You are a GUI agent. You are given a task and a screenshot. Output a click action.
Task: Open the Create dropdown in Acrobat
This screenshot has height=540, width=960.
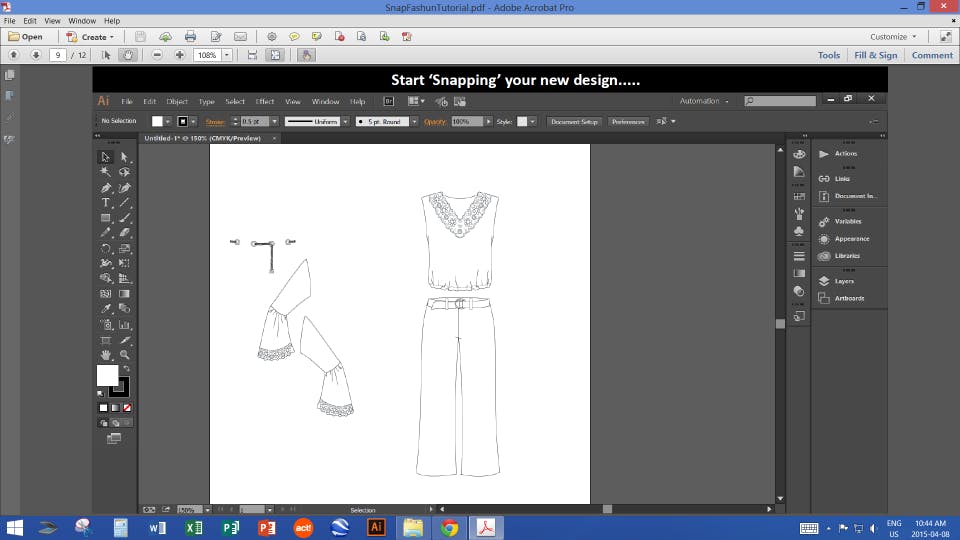(x=90, y=37)
